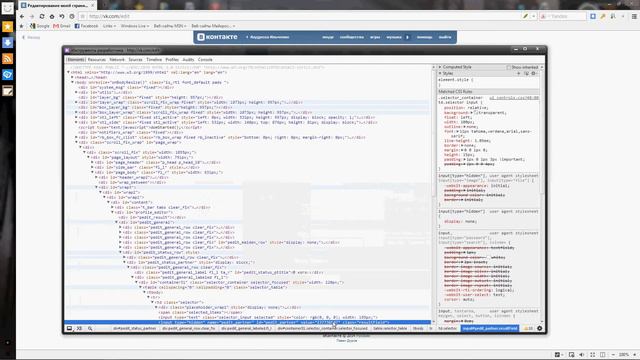Select the browser tab with VK page
Image resolution: width=640 pixels, height=360 pixels.
point(57,5)
